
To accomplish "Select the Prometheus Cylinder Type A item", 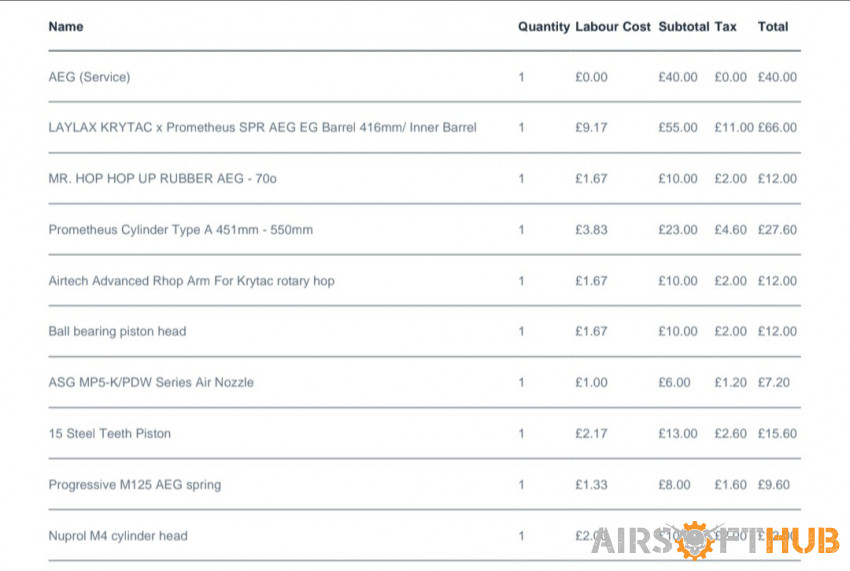I will pos(181,230).
